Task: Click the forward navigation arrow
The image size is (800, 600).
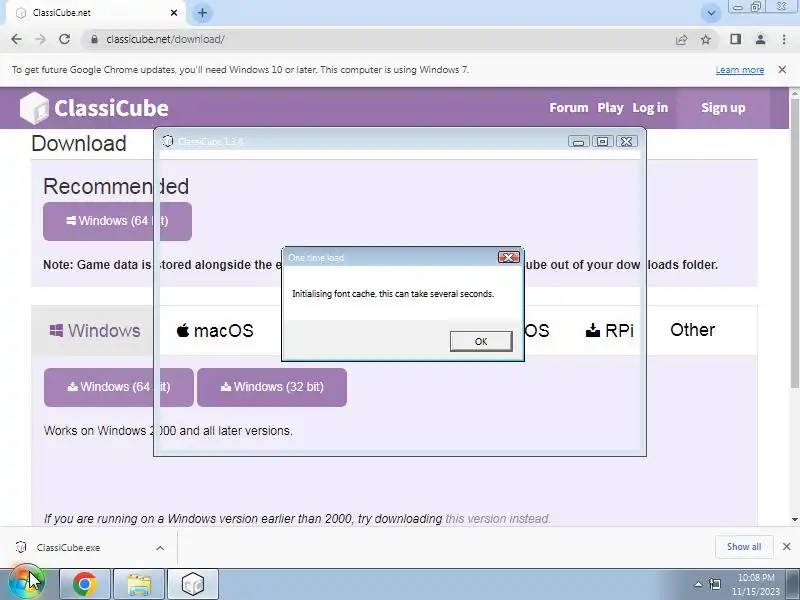Action: click(x=40, y=39)
